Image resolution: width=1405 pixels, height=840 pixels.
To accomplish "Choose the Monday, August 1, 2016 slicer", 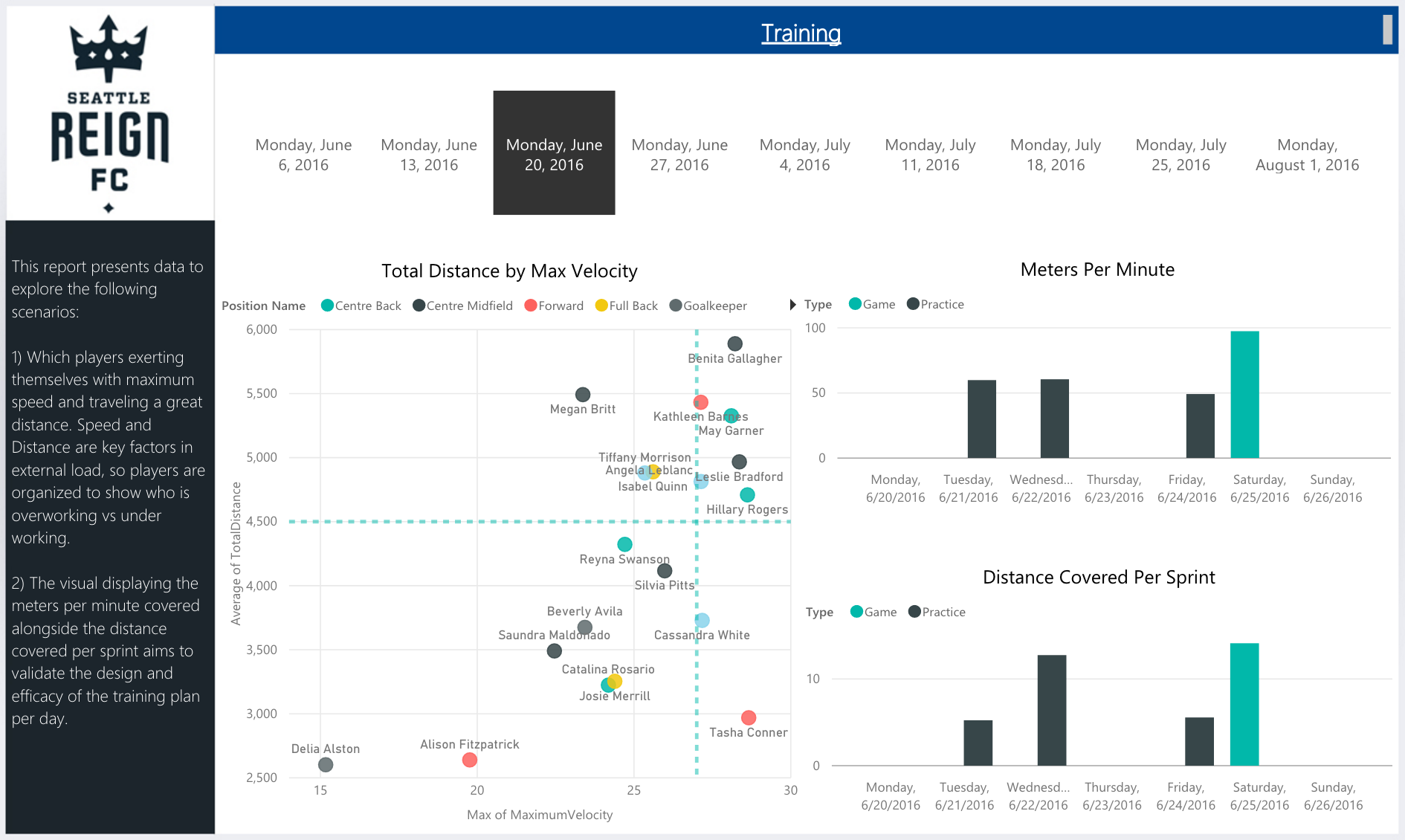I will click(1306, 155).
